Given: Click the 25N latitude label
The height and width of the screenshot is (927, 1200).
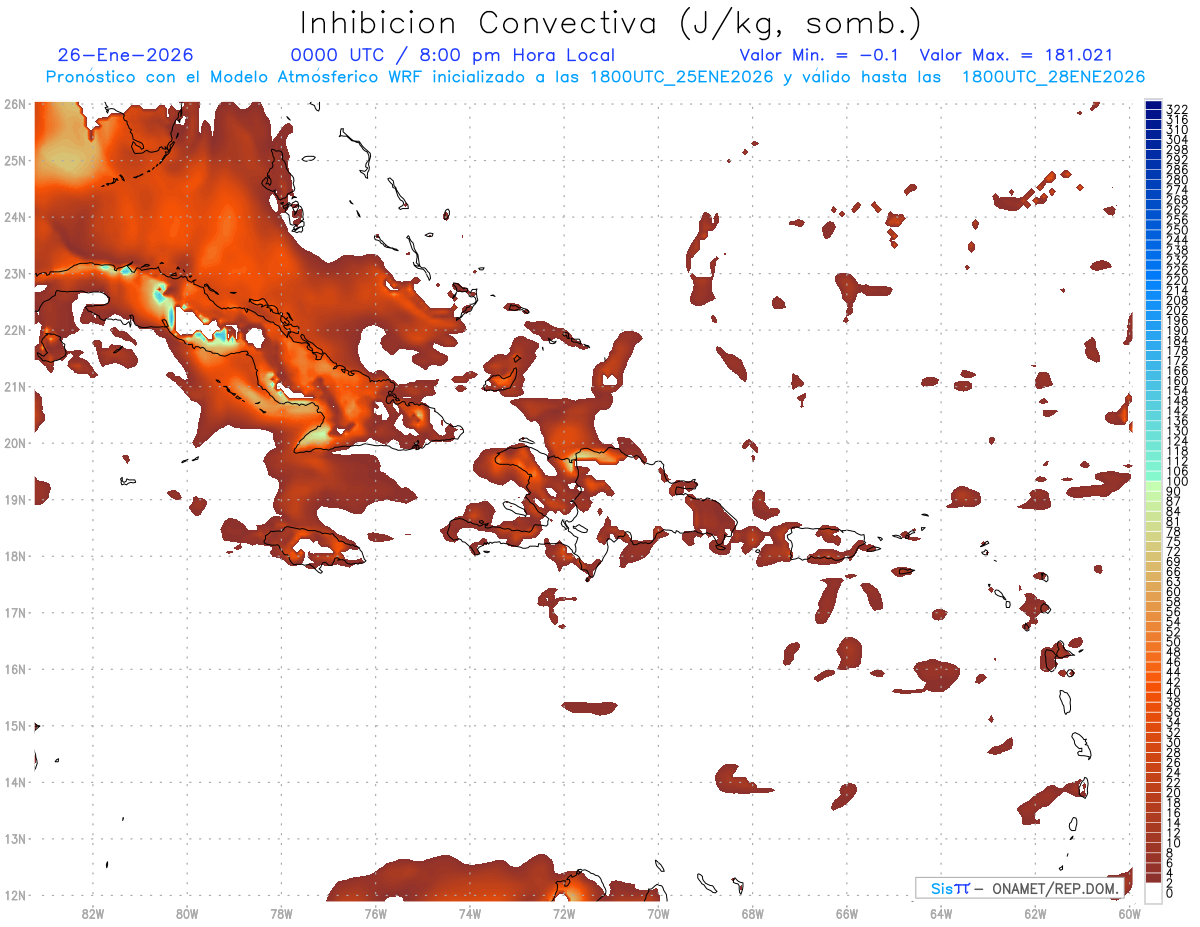Looking at the screenshot, I should point(14,160).
